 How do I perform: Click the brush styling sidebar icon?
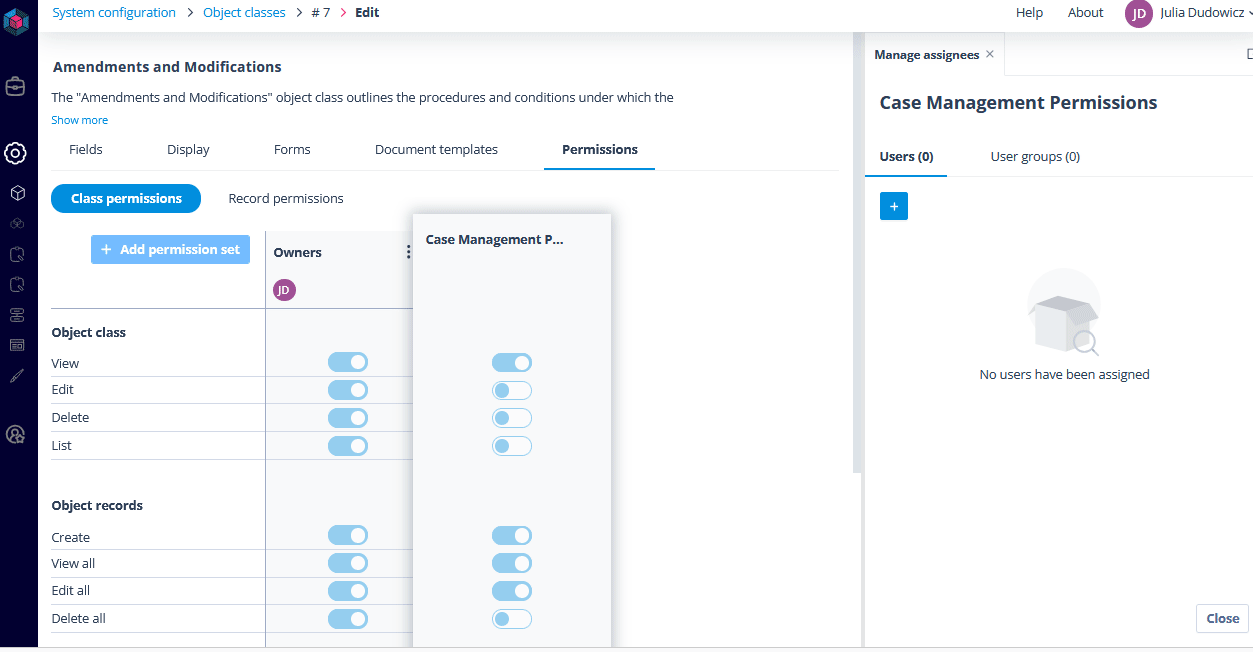(x=16, y=376)
